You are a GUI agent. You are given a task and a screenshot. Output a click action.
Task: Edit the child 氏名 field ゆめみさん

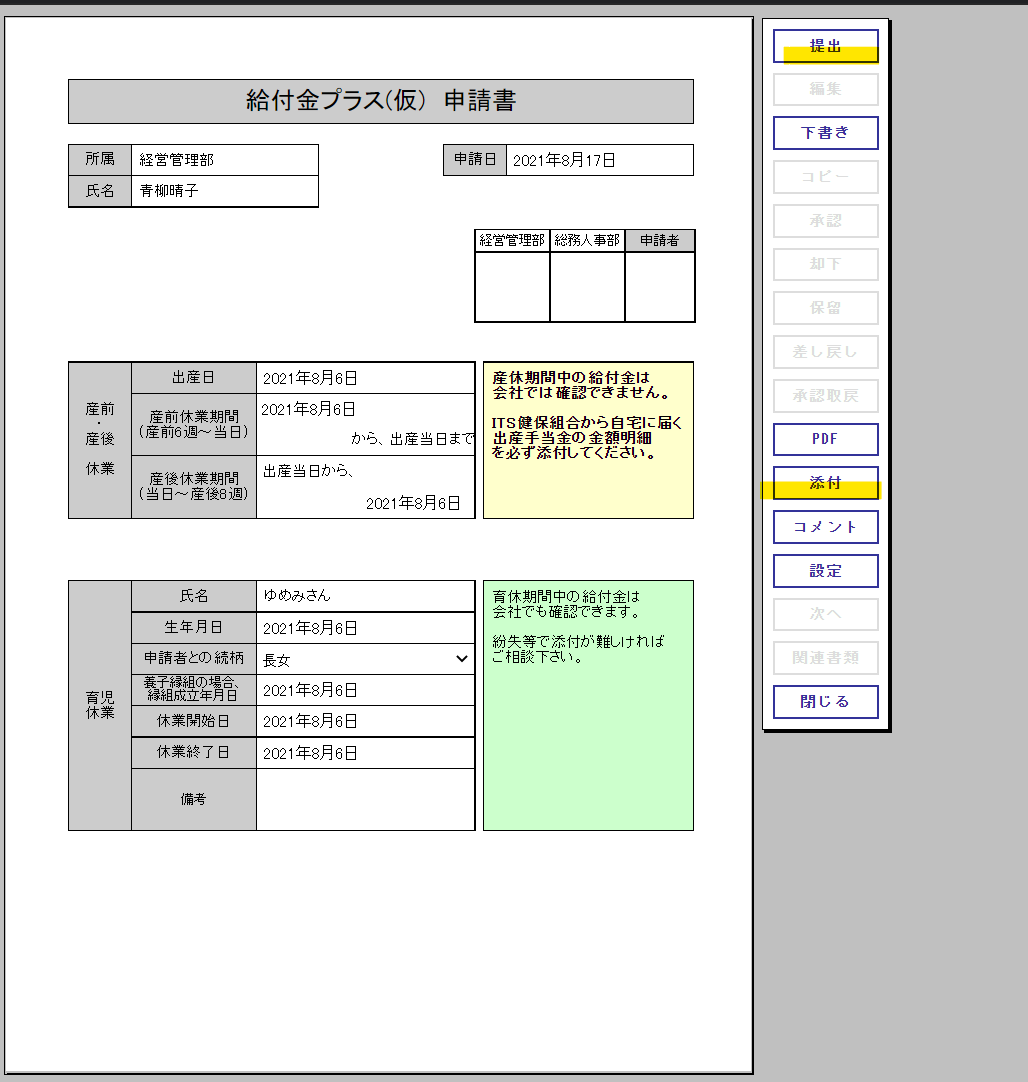[x=365, y=596]
